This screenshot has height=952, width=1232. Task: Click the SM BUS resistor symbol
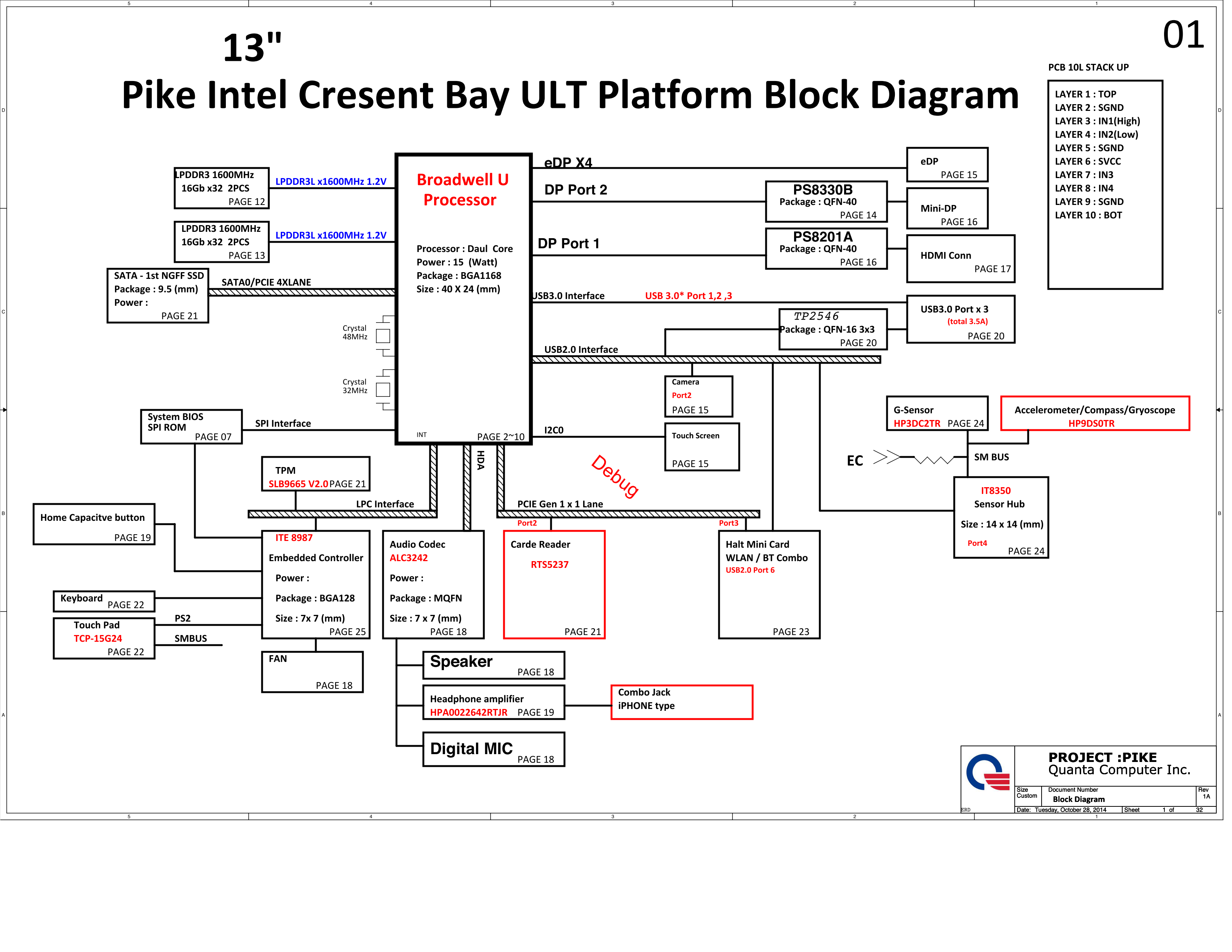pyautogui.click(x=934, y=460)
